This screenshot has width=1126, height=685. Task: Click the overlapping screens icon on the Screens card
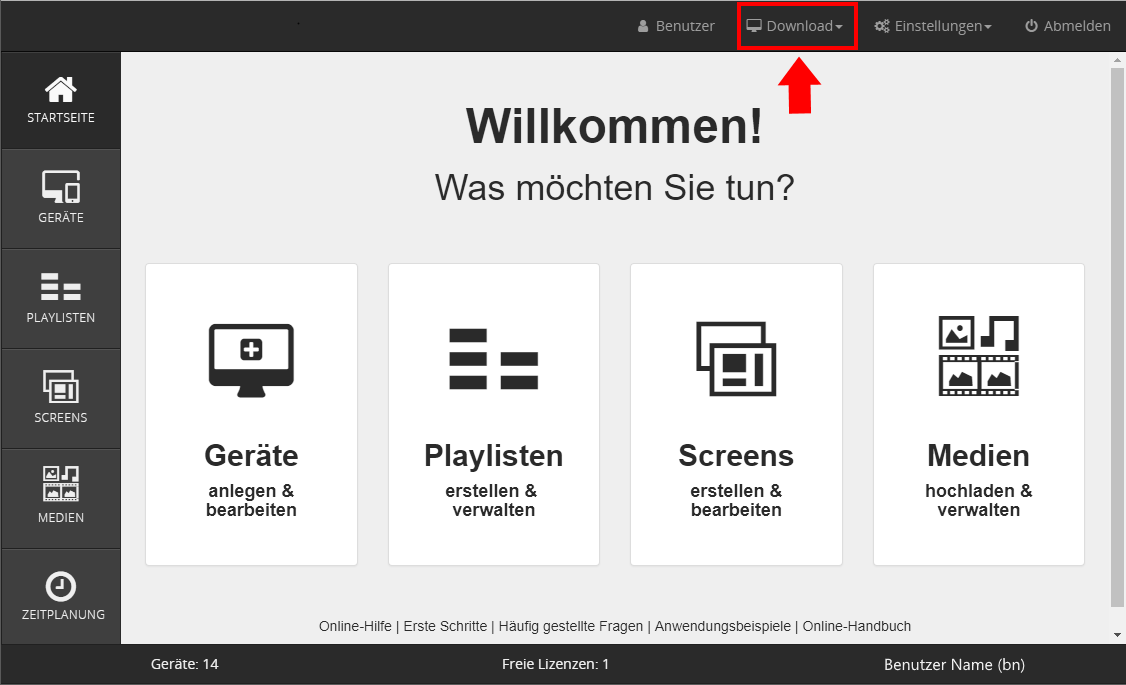click(x=735, y=357)
